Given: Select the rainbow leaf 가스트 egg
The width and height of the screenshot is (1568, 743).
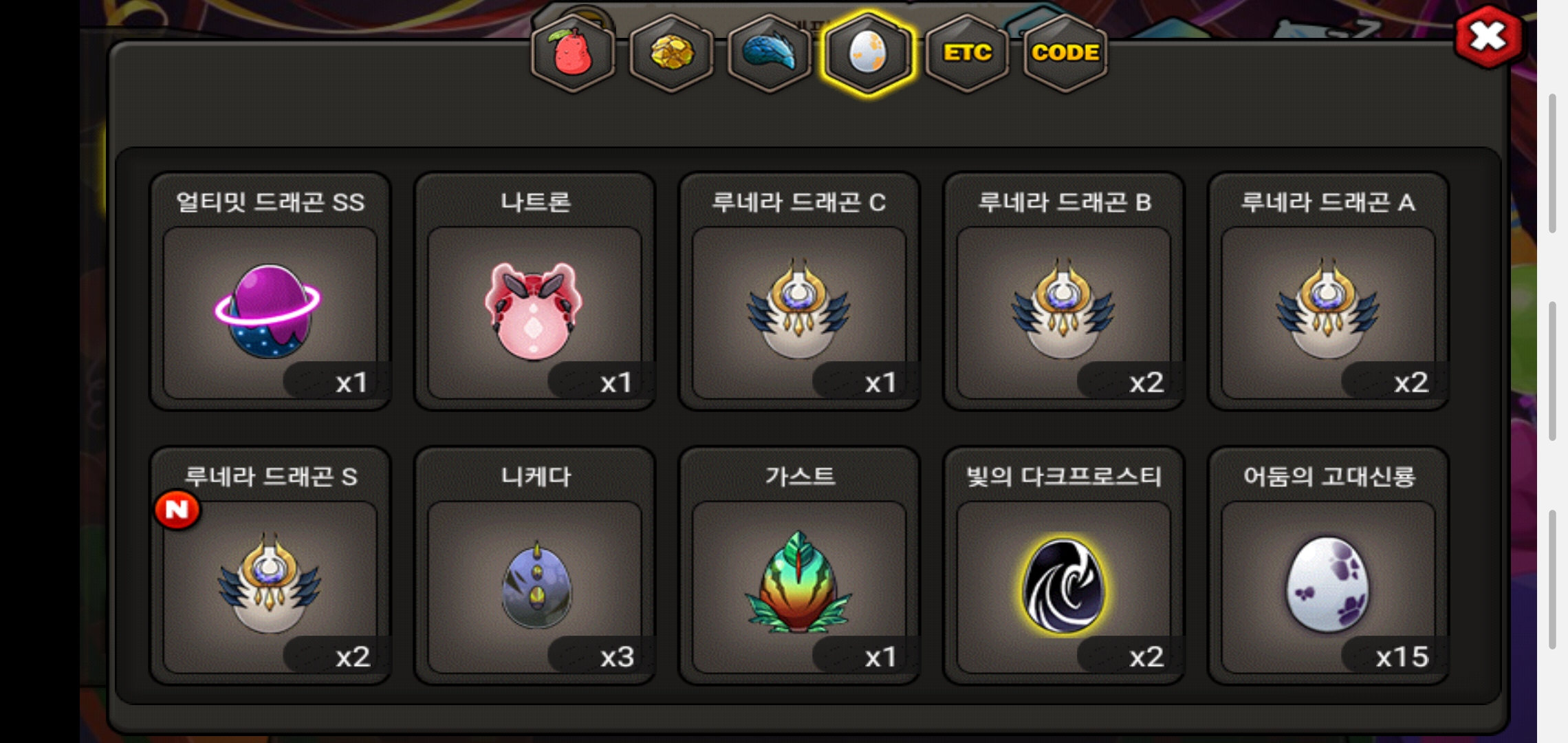Looking at the screenshot, I should (799, 566).
